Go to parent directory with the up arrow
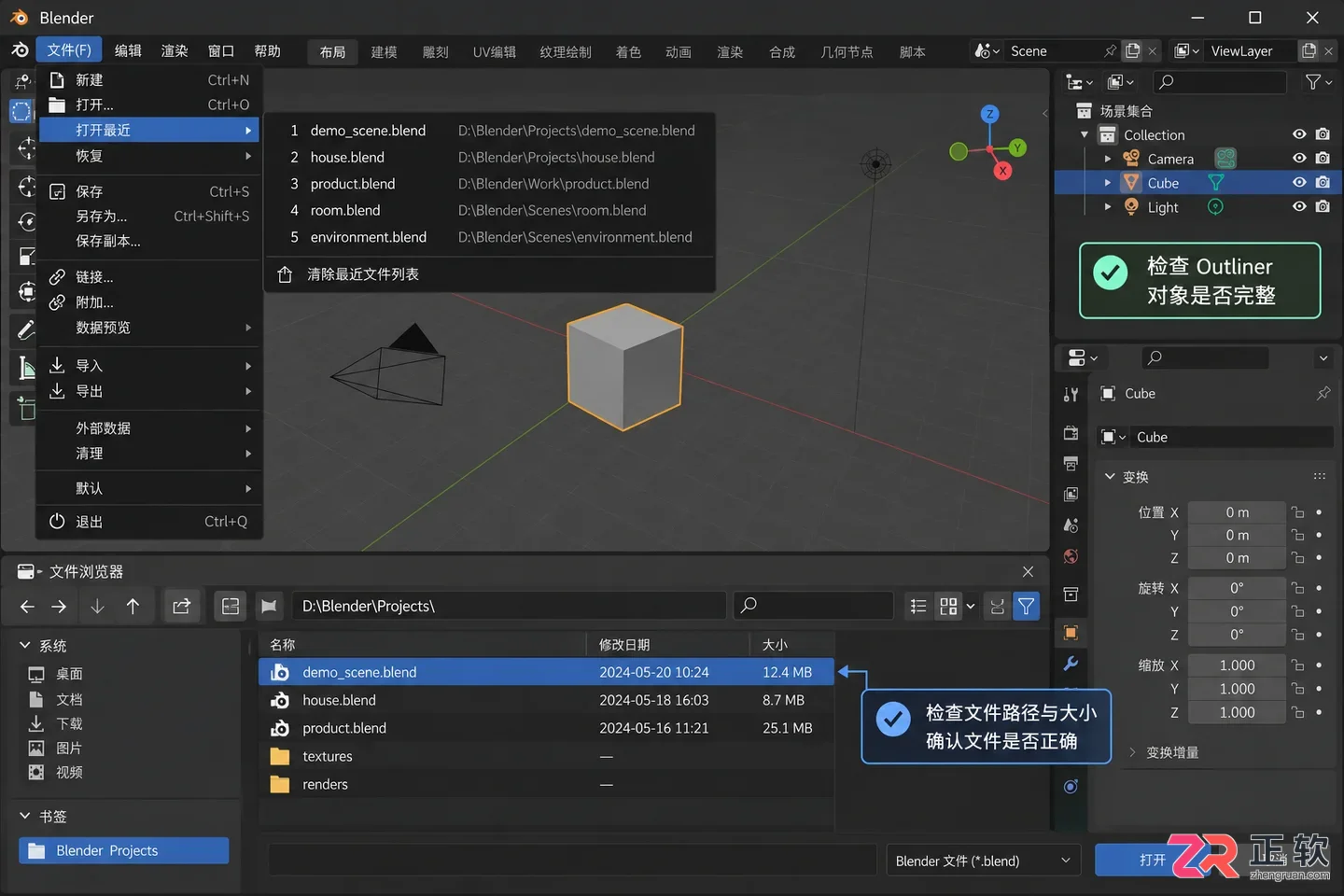This screenshot has width=1344, height=896. 133,607
